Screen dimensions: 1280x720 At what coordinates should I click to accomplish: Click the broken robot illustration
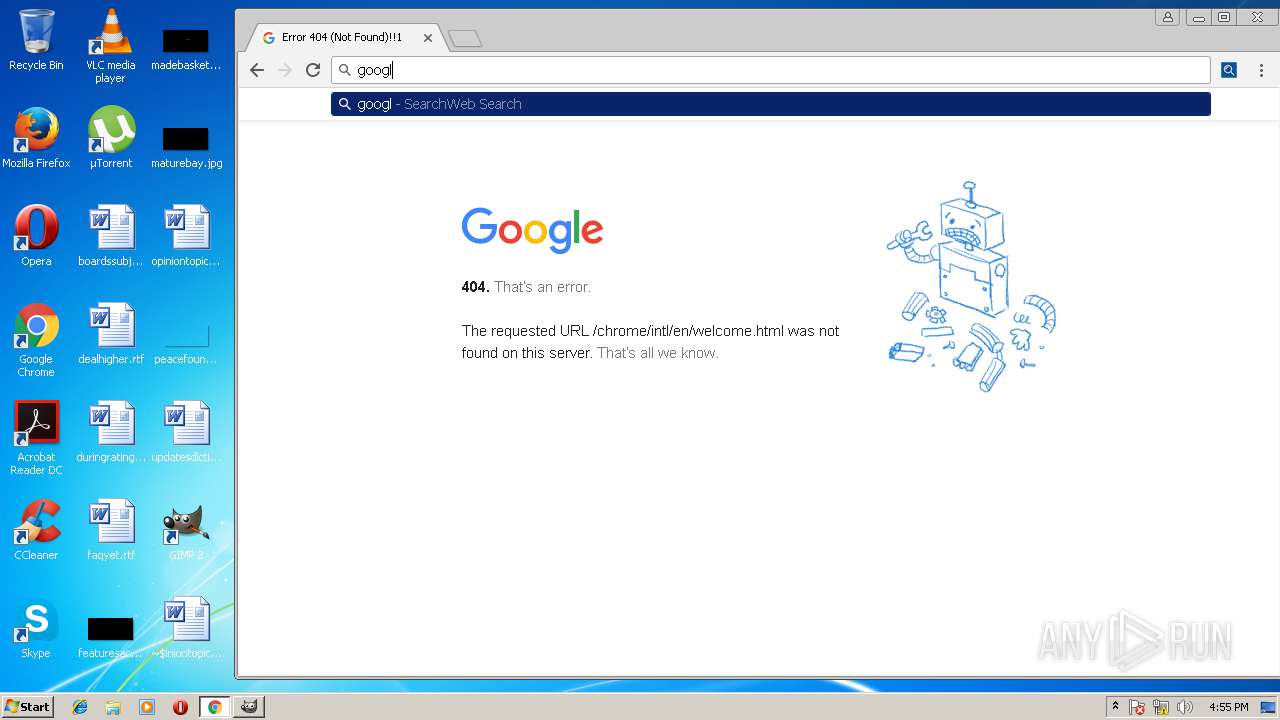pyautogui.click(x=971, y=286)
